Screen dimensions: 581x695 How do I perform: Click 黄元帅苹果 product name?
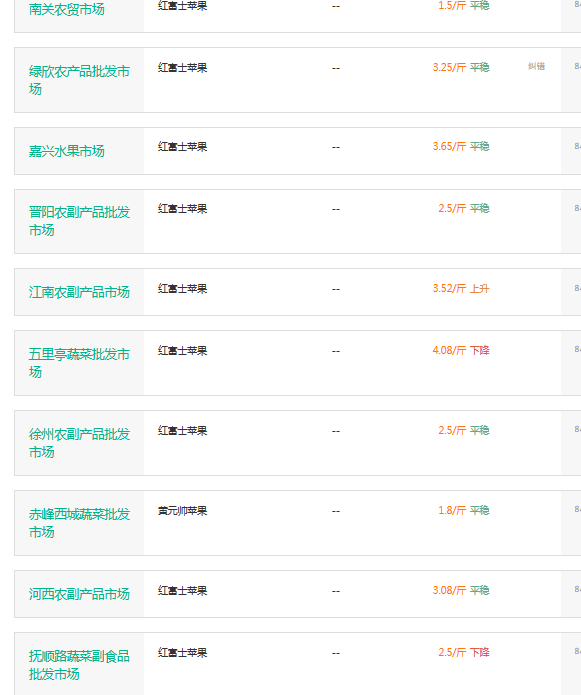tap(183, 511)
